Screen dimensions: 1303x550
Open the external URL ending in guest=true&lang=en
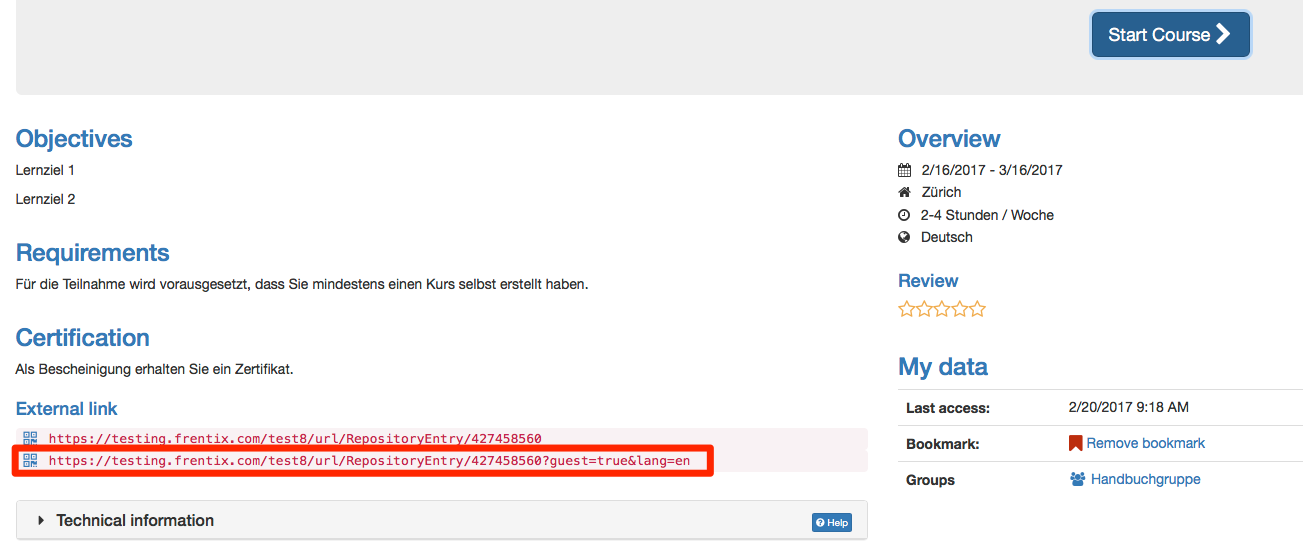tap(369, 461)
